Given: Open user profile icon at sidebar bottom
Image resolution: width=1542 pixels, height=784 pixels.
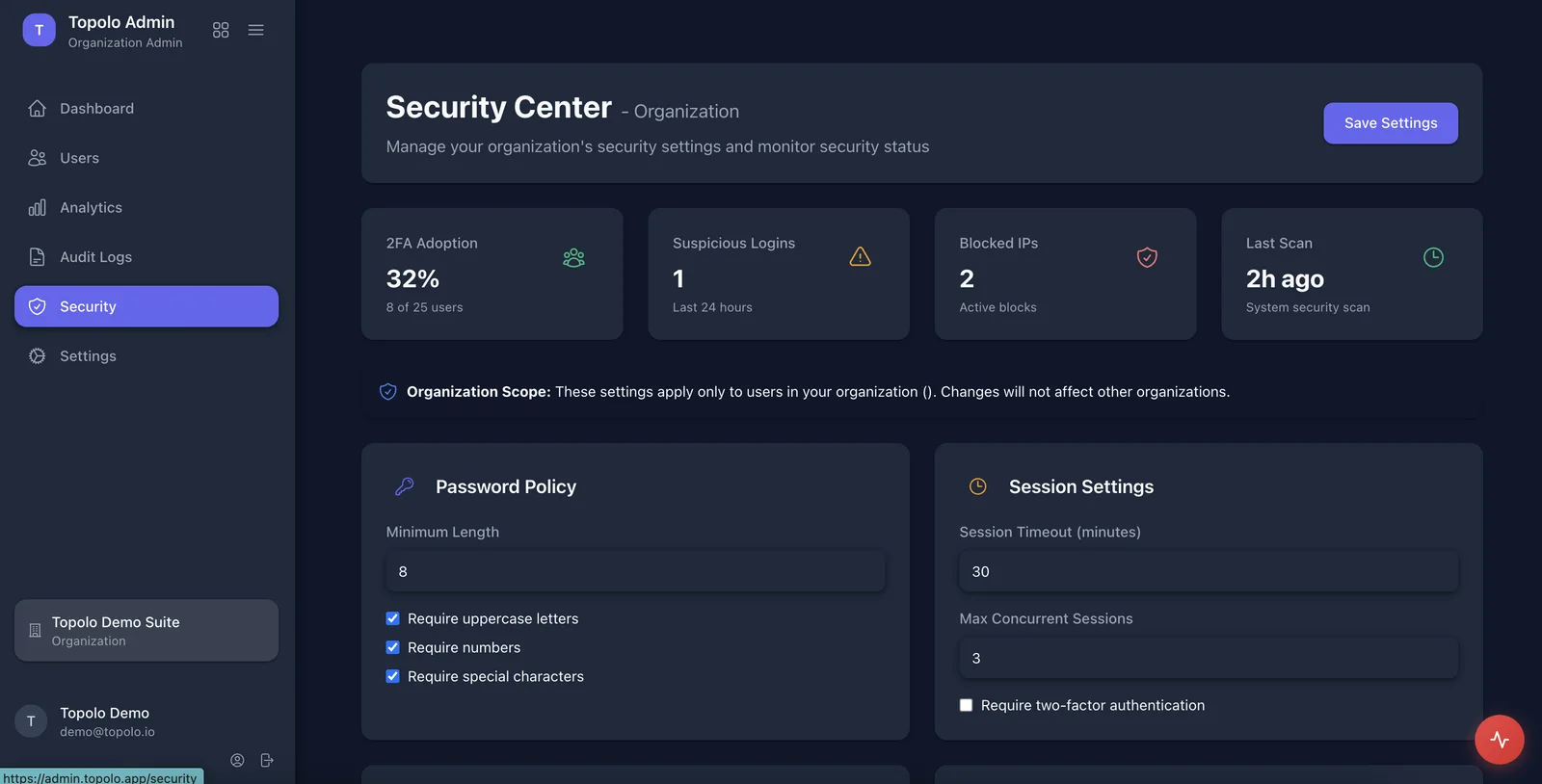Looking at the screenshot, I should [x=237, y=760].
